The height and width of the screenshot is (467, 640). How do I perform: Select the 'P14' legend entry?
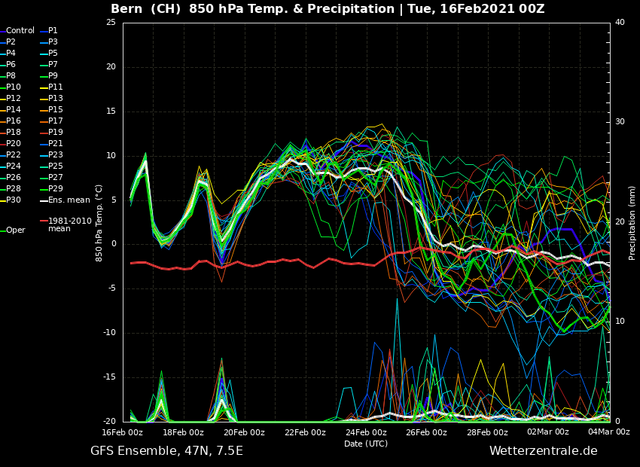[x=13, y=109]
